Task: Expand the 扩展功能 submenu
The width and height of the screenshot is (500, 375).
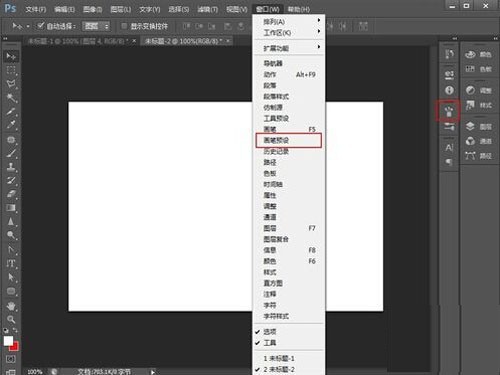Action: point(289,48)
